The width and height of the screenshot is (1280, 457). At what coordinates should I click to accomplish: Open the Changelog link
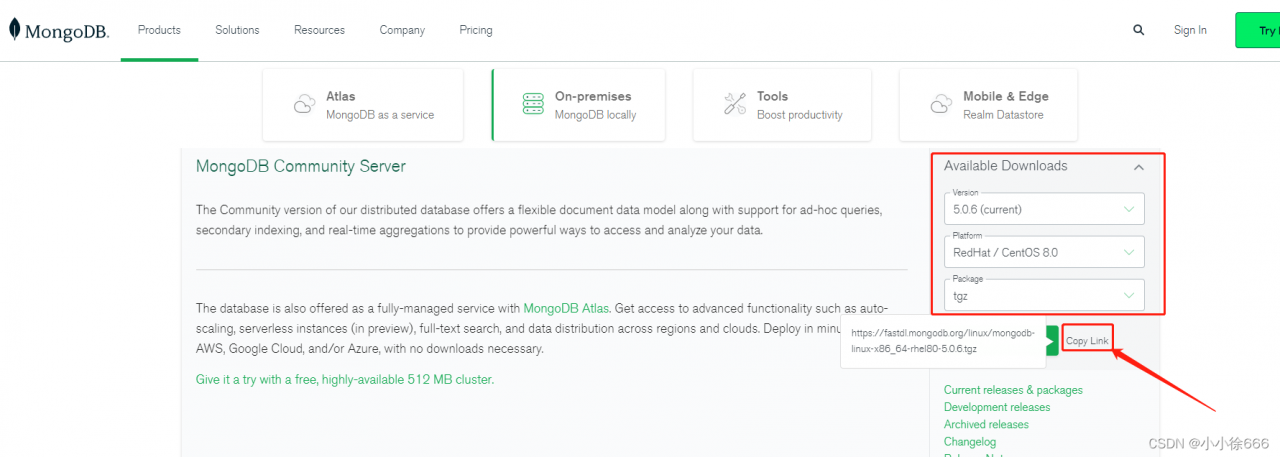click(970, 441)
